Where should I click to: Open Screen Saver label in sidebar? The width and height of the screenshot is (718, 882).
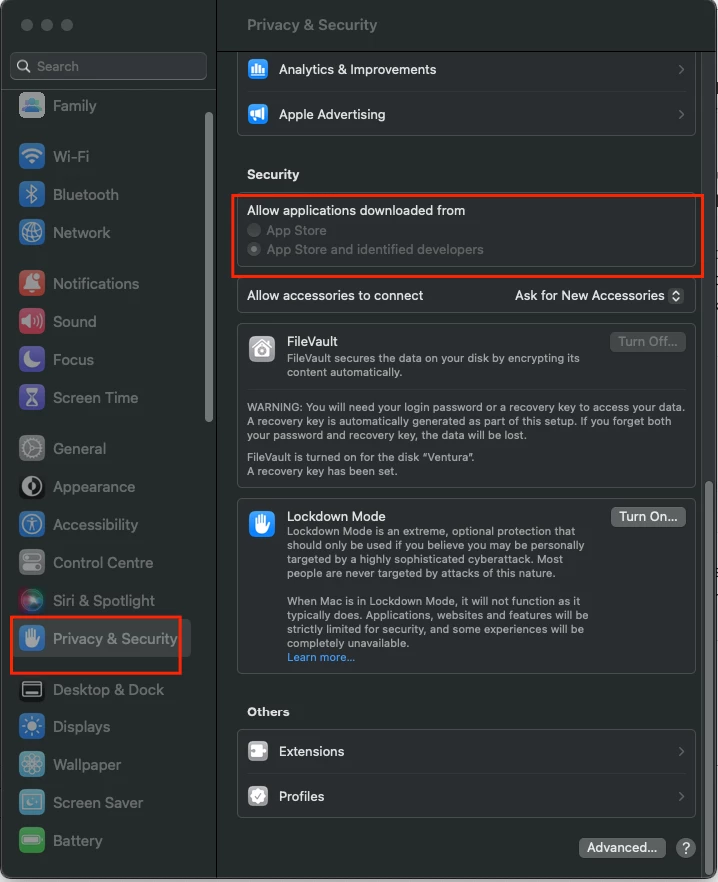98,803
